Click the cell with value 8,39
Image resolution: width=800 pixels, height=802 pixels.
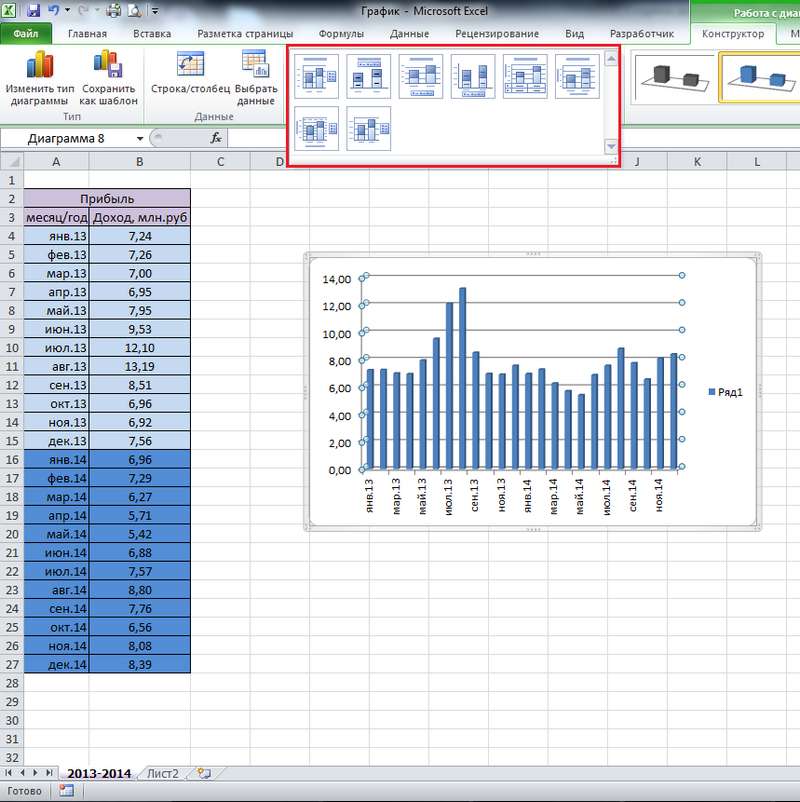point(140,664)
